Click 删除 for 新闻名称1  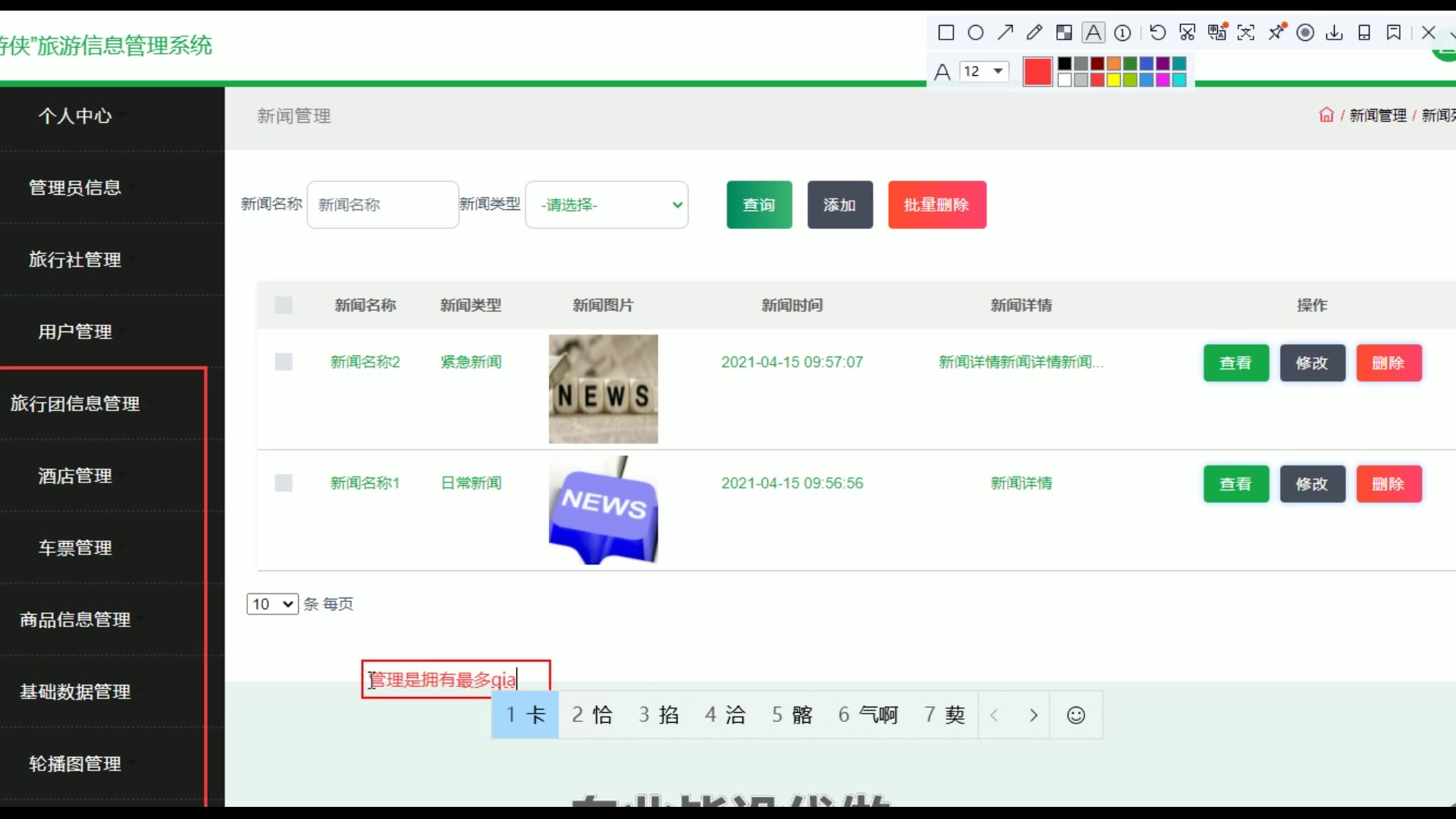point(1389,484)
